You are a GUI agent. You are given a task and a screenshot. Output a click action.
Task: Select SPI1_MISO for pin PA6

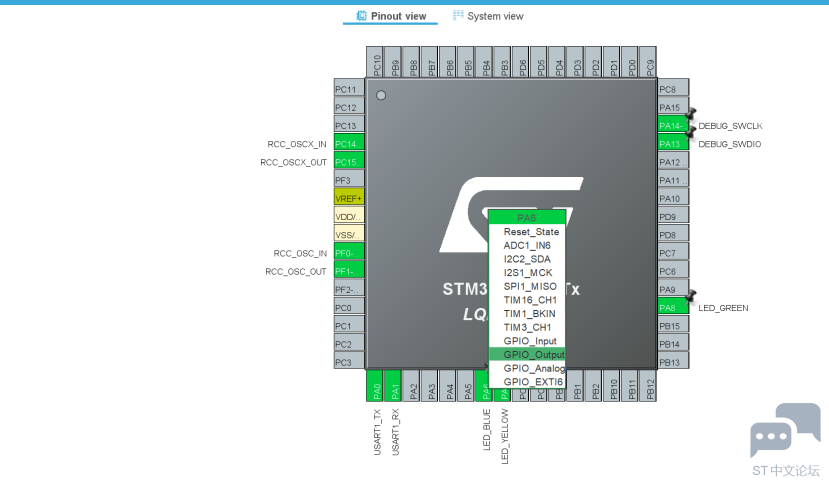(x=527, y=286)
